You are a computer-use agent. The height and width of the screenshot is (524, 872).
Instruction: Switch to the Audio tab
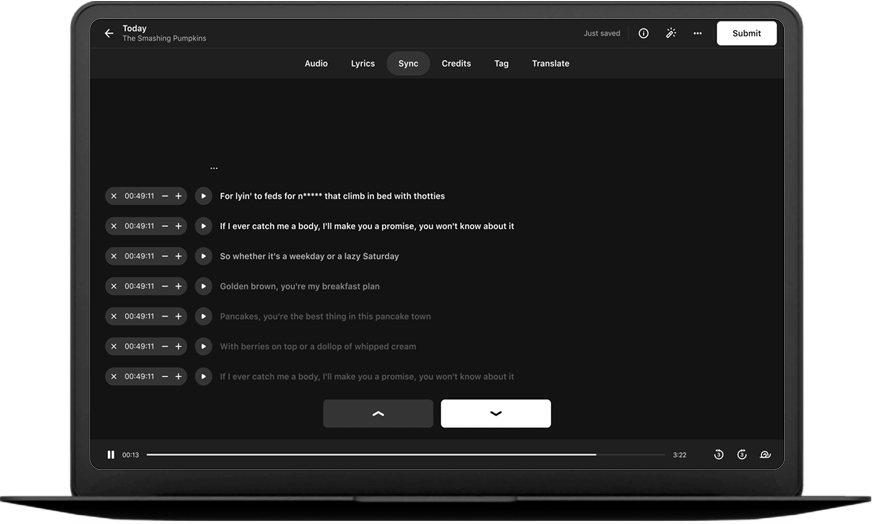316,63
